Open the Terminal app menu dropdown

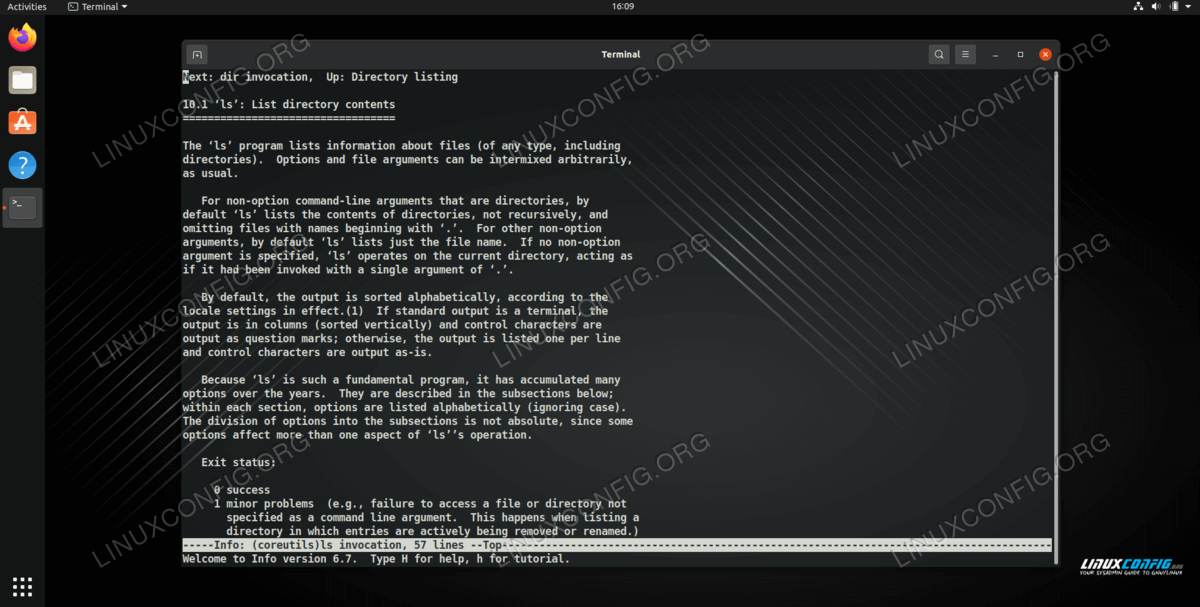click(x=98, y=7)
